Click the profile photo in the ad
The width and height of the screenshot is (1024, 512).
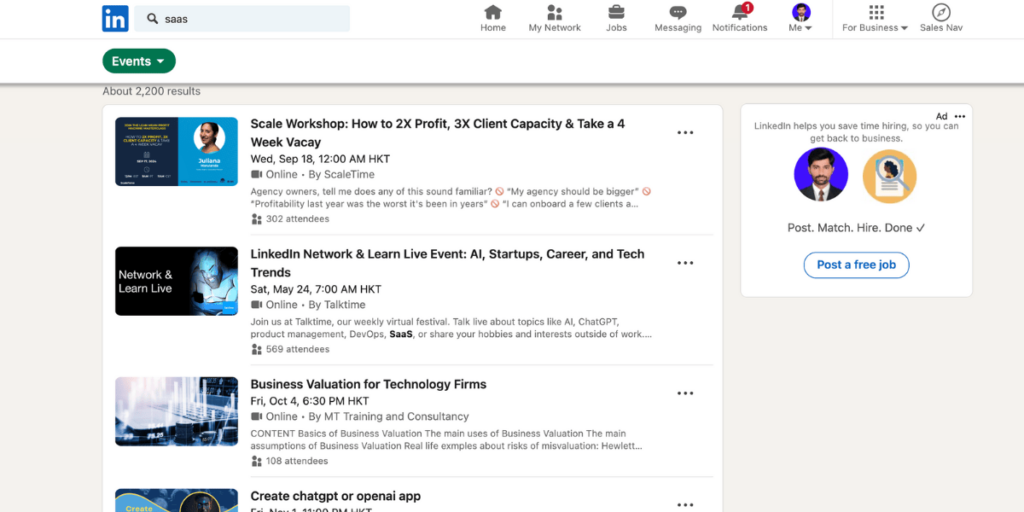click(x=821, y=174)
